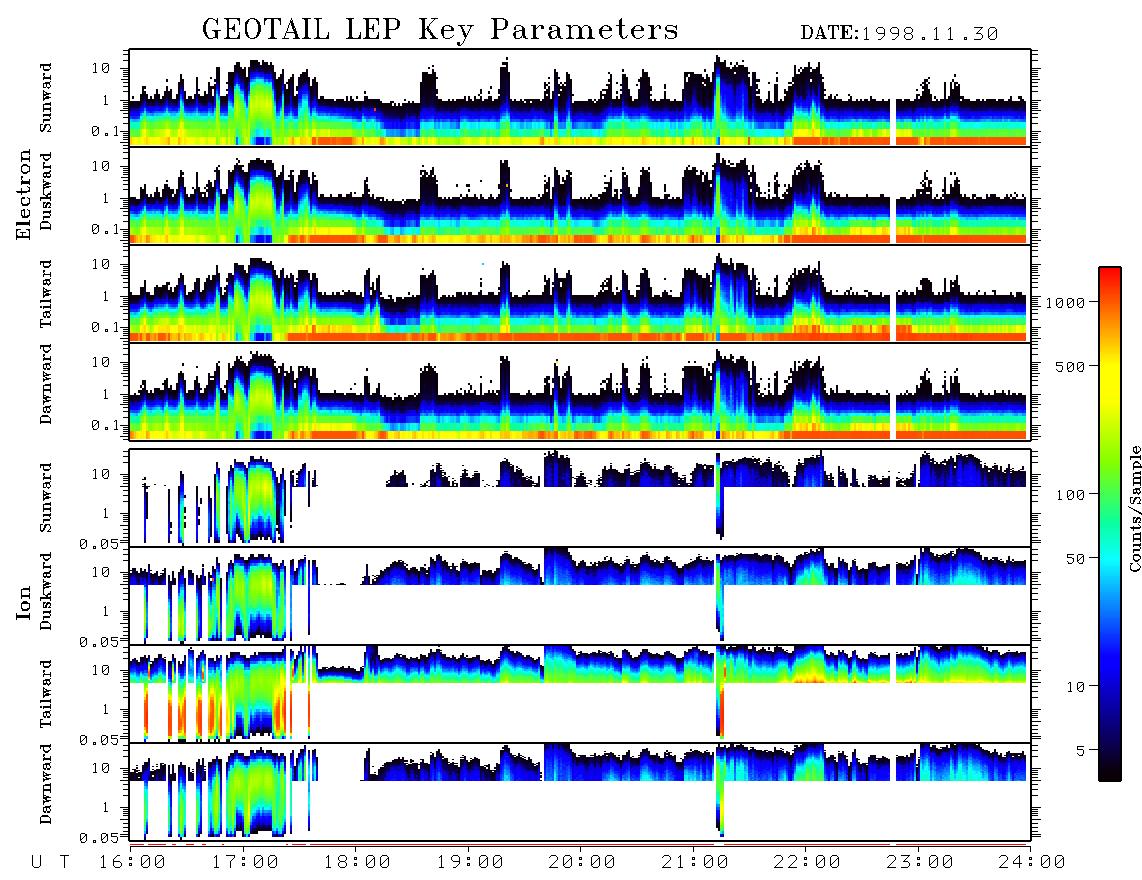1142x880 pixels.
Task: Click inside the Electron Dawnward spectrogram panel
Action: point(580,391)
